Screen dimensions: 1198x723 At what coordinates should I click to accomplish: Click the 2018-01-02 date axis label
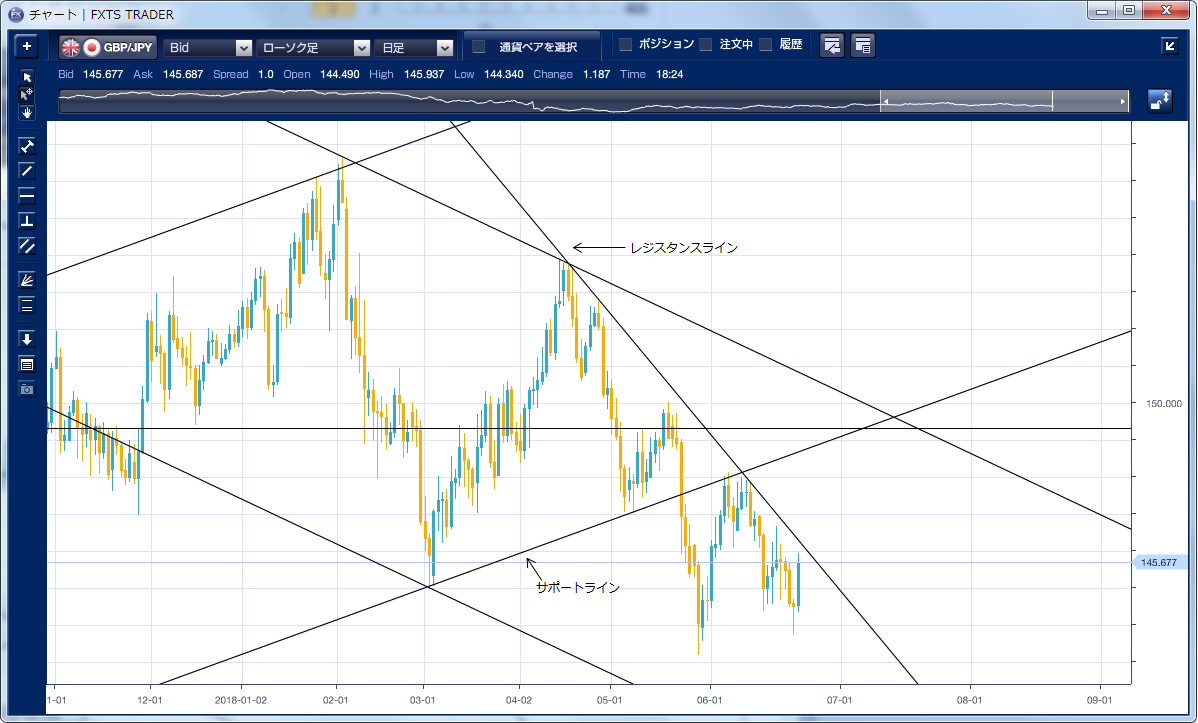click(241, 700)
